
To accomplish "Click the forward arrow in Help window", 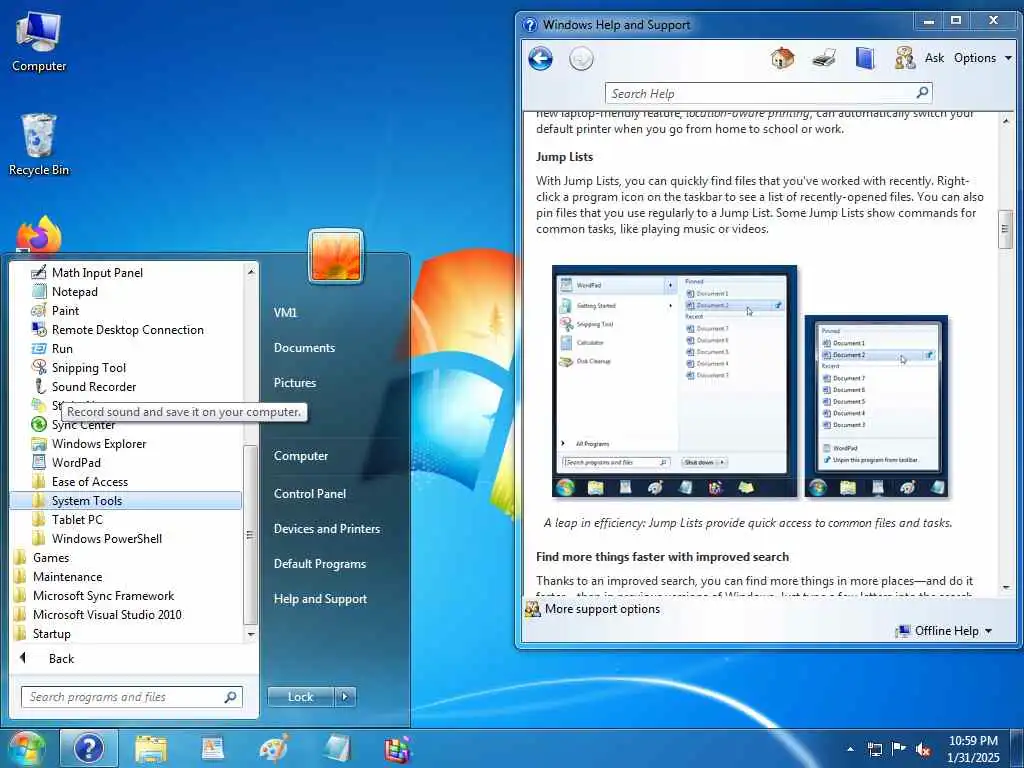I will (581, 59).
